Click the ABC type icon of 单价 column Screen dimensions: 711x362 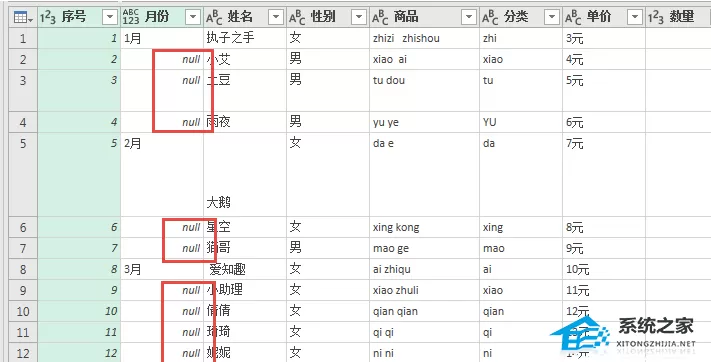tap(573, 17)
